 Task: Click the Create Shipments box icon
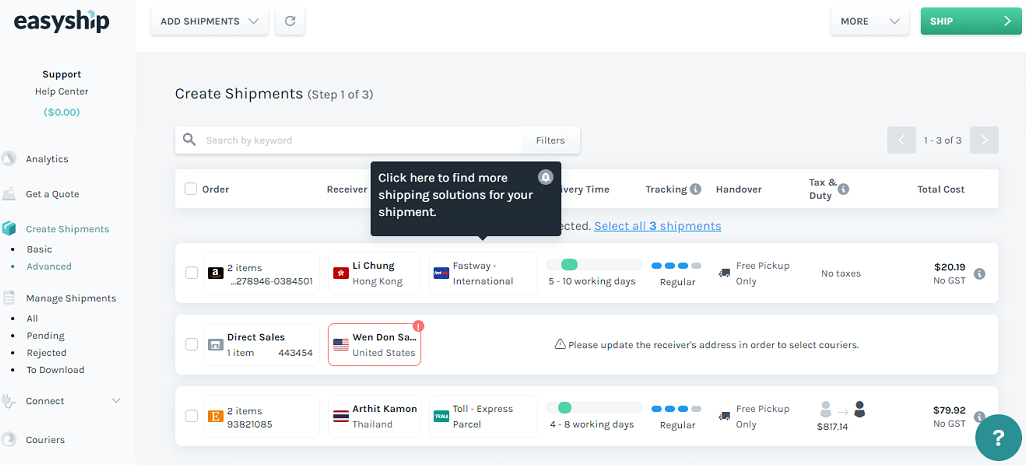(x=9, y=229)
